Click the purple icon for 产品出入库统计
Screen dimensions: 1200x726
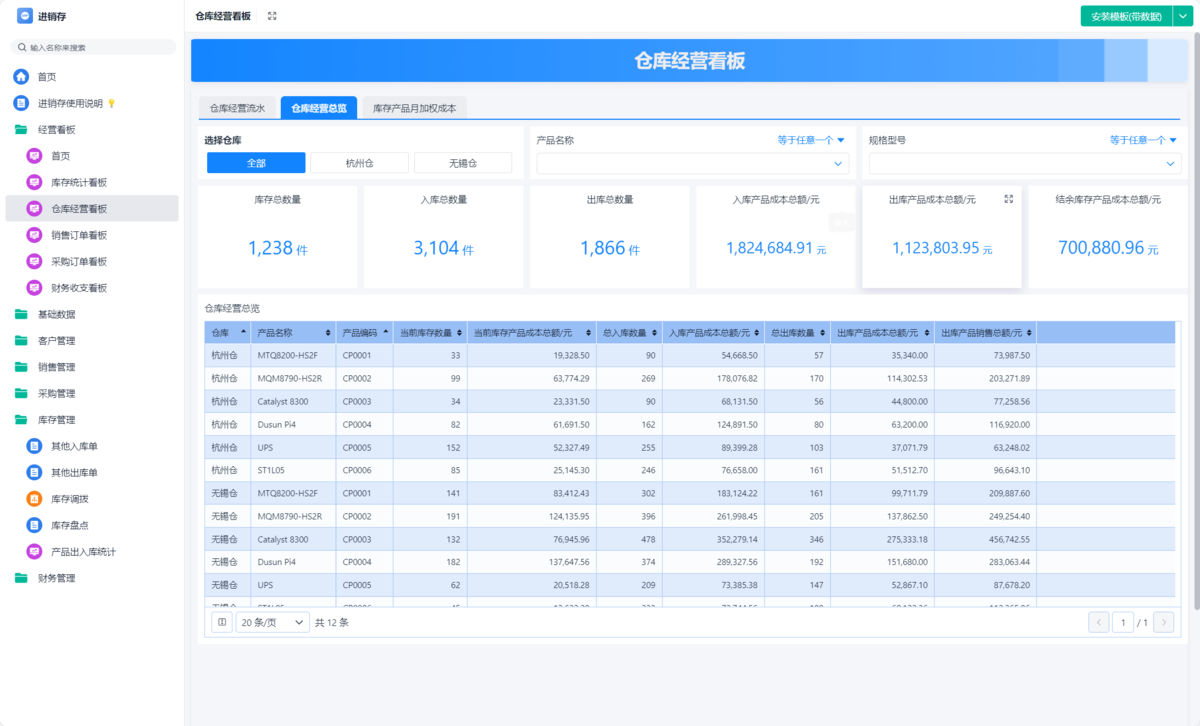[x=34, y=551]
